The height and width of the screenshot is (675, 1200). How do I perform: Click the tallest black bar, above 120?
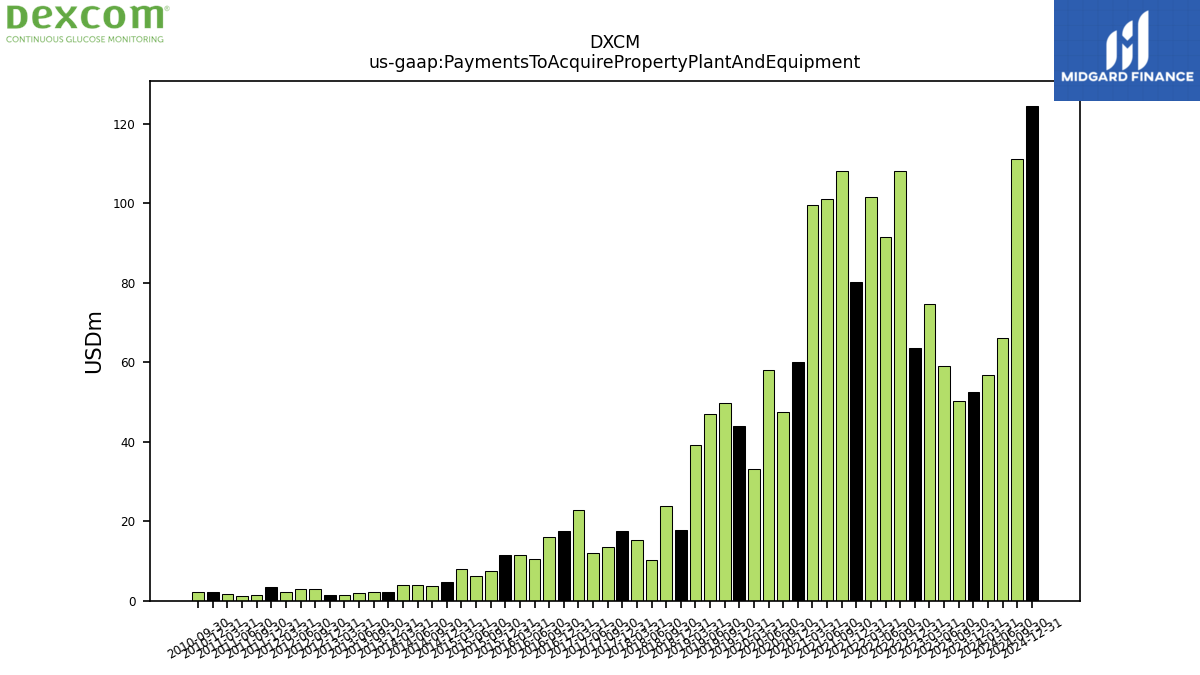coord(1032,353)
